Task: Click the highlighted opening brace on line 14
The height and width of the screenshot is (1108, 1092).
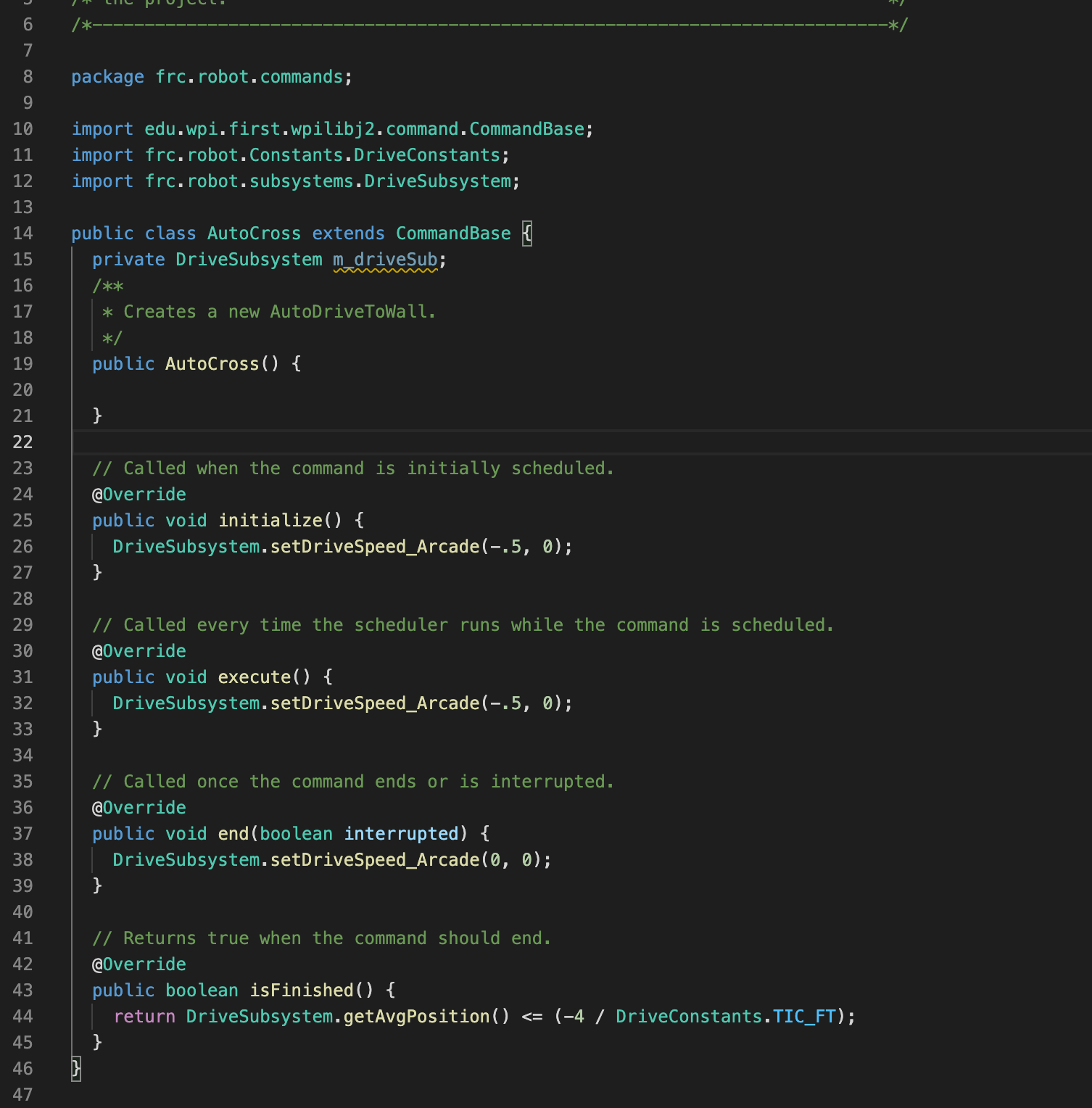Action: pos(527,233)
